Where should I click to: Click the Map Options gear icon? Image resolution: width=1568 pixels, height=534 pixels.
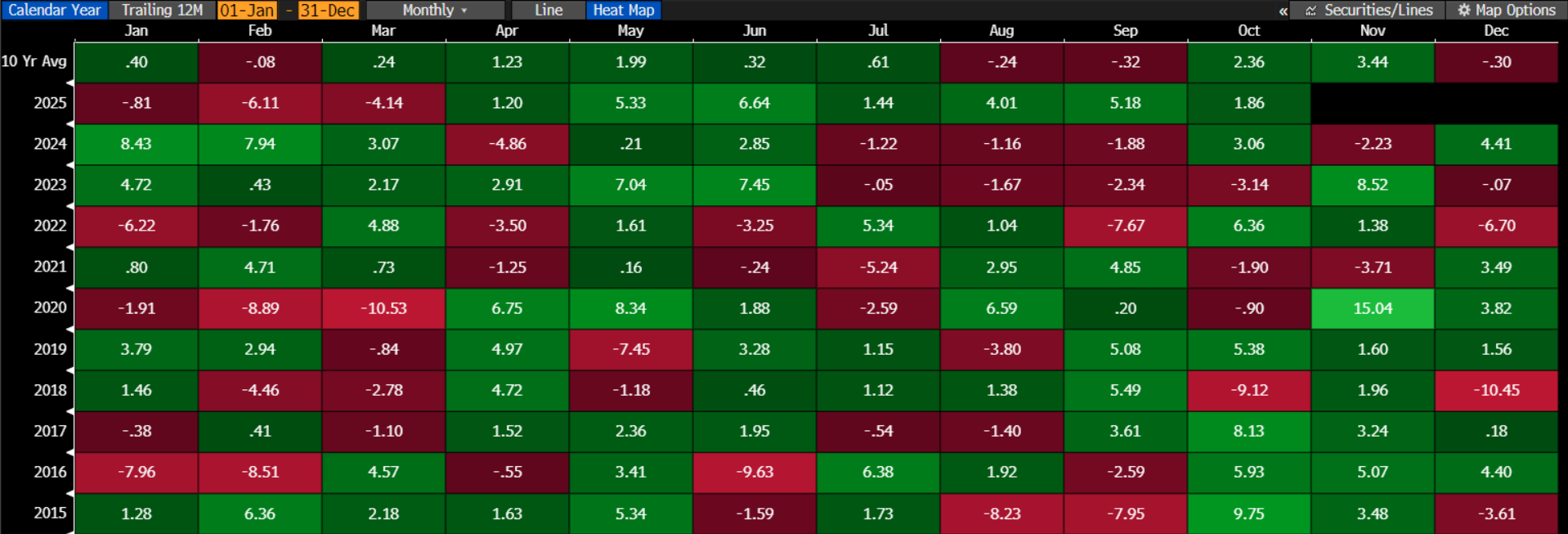(1464, 11)
